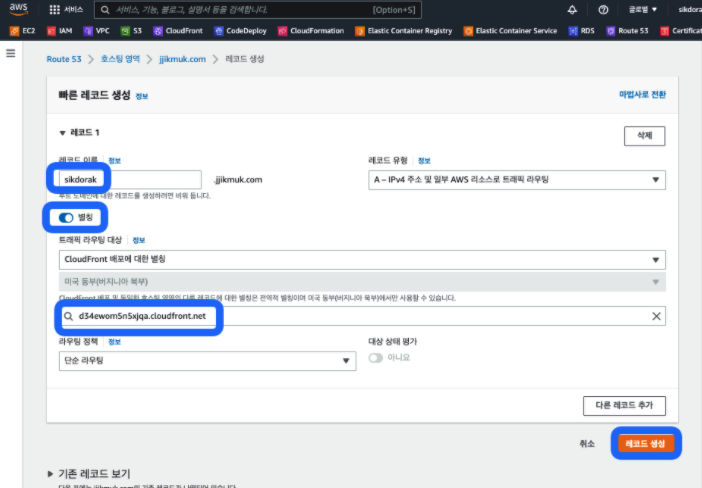Focus the AWS top search bar

(x=258, y=10)
